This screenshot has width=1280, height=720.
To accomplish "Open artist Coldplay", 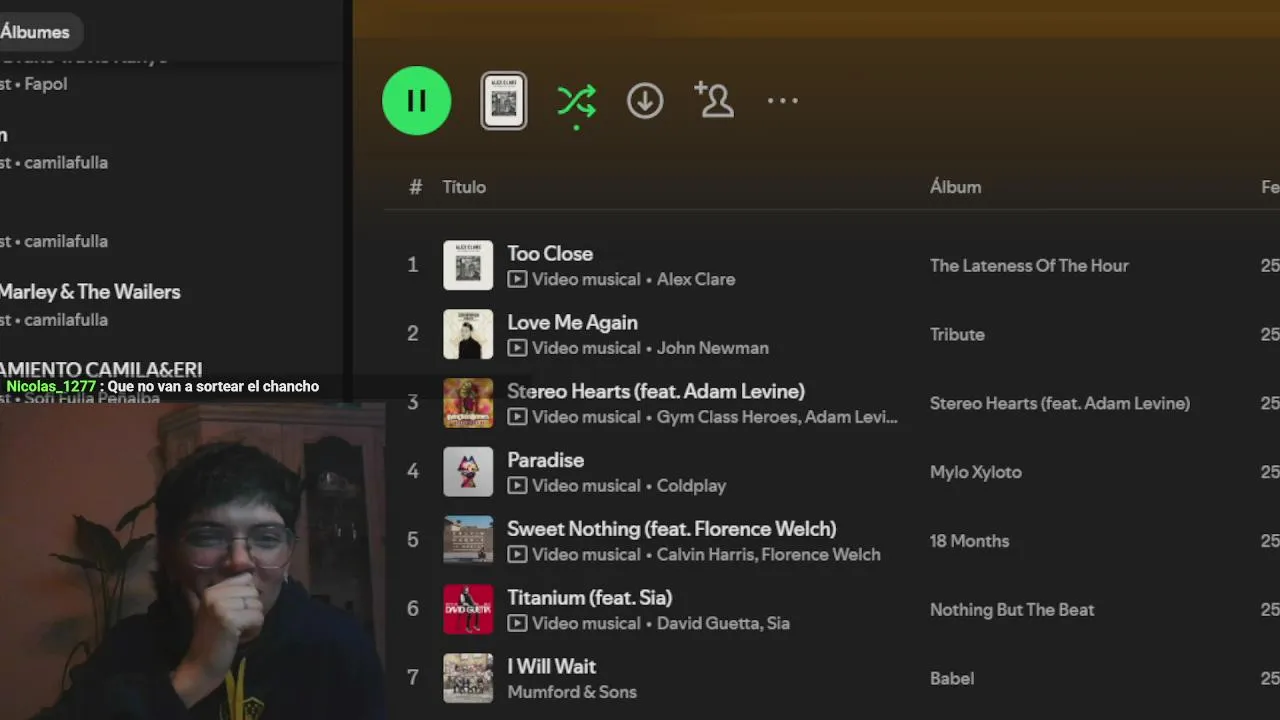I will (x=691, y=486).
